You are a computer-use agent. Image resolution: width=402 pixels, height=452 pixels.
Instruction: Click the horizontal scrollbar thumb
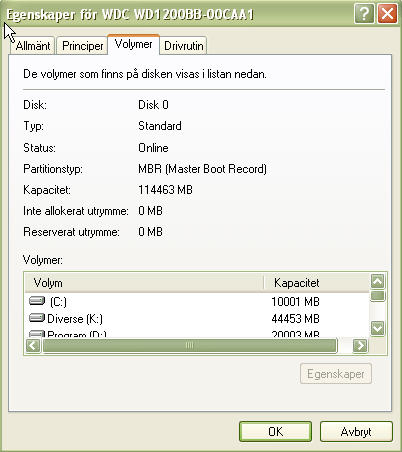(x=189, y=345)
